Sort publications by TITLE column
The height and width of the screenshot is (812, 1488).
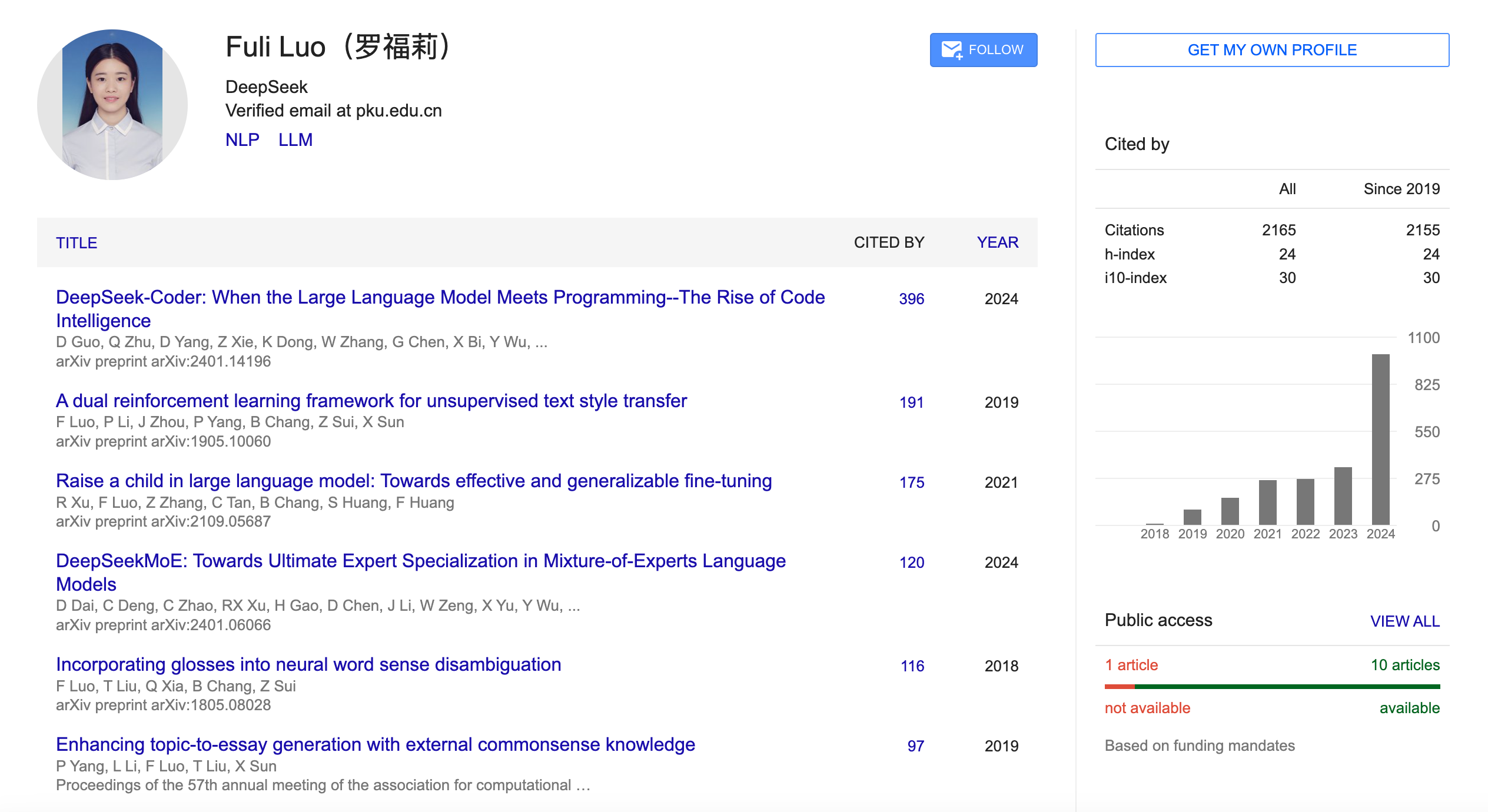pos(77,242)
